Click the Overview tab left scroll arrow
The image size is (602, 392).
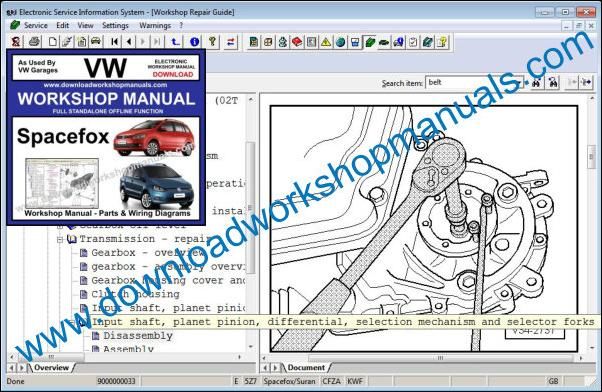click(11, 368)
